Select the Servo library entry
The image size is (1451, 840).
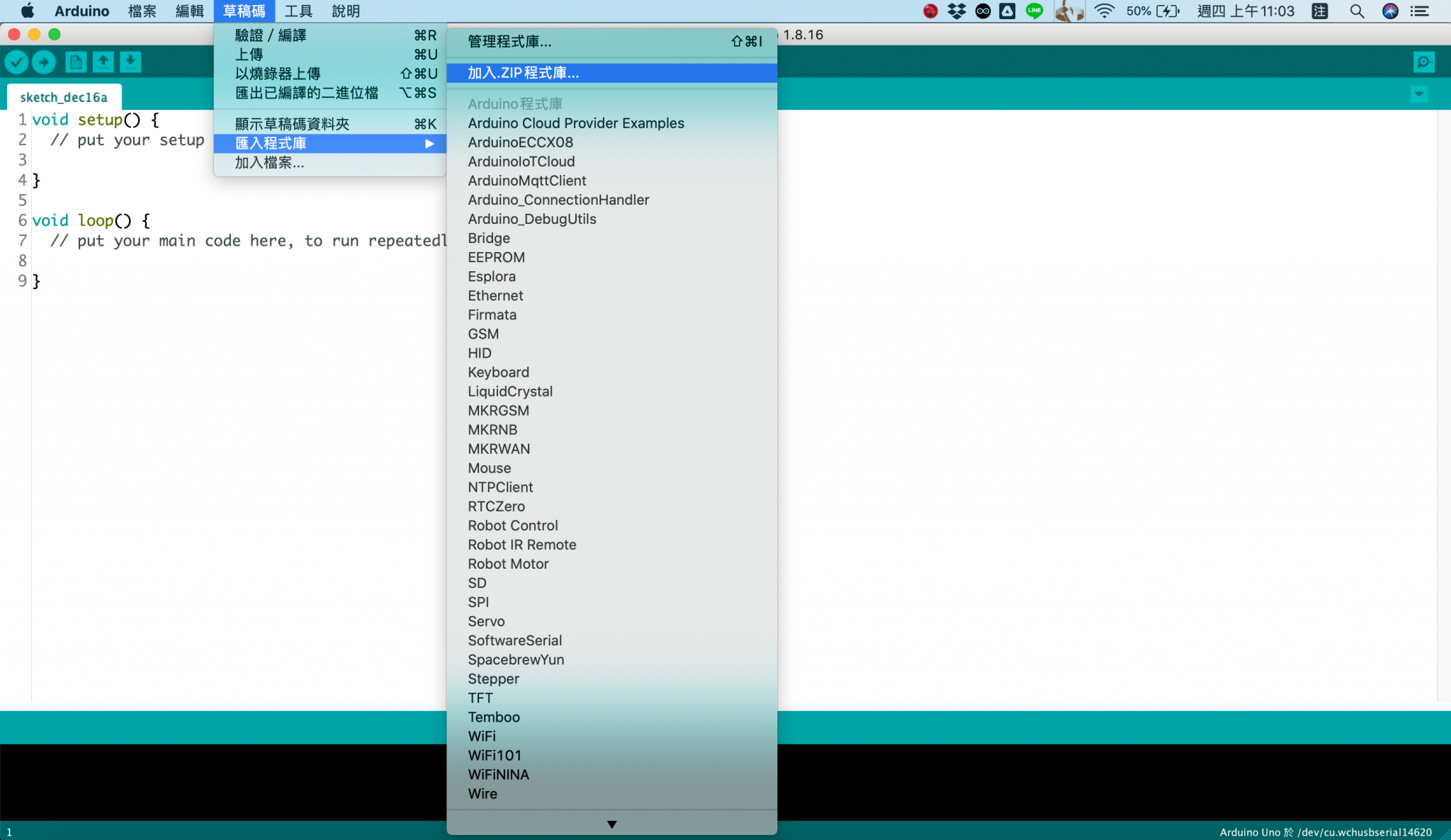point(486,621)
